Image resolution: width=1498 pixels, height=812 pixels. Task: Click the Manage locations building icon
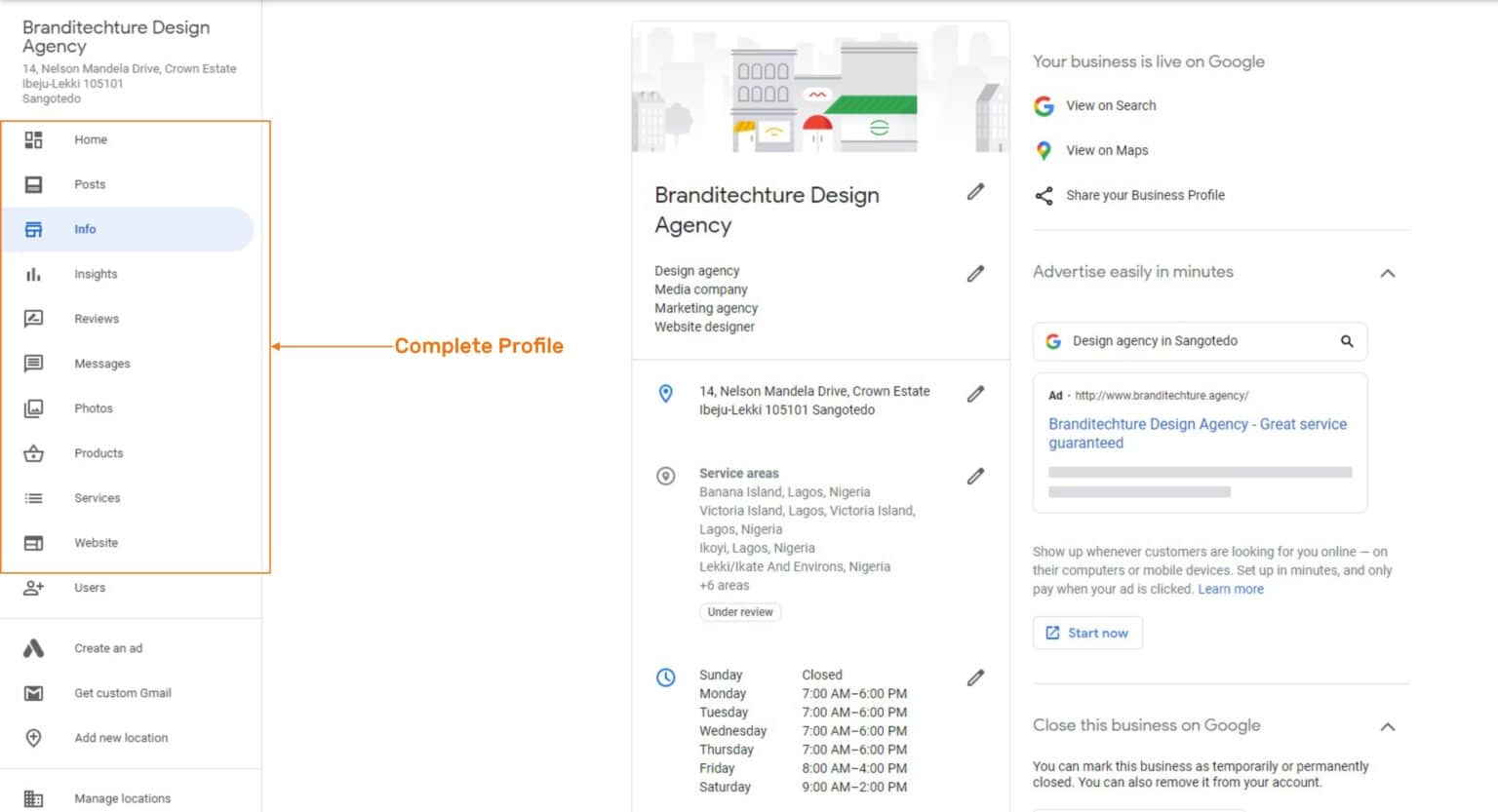pos(33,798)
